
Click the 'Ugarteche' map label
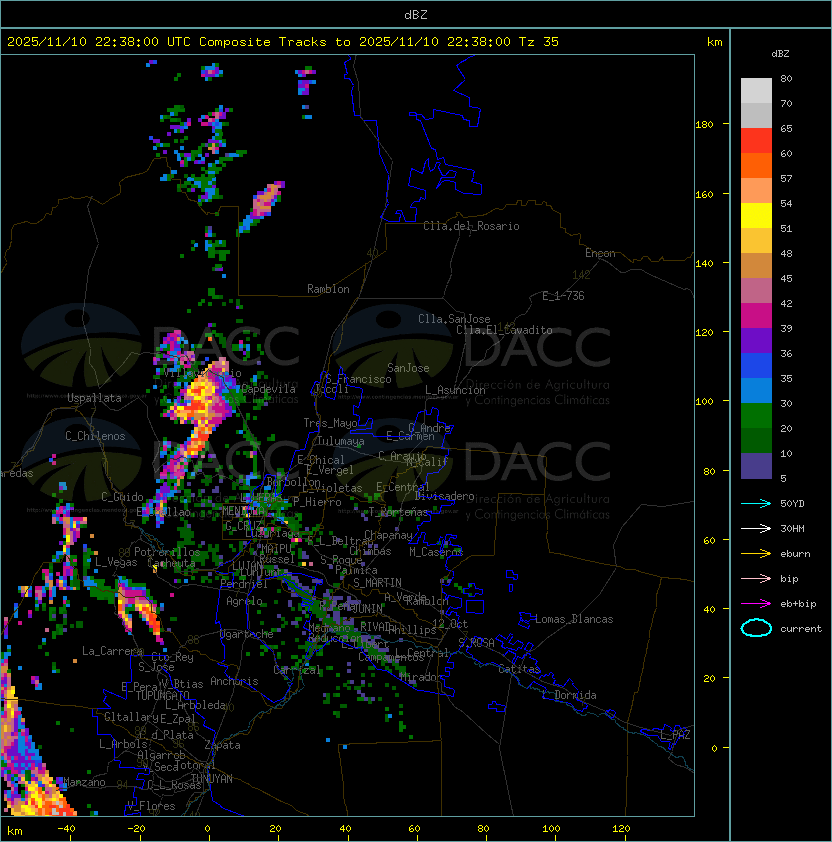(247, 634)
